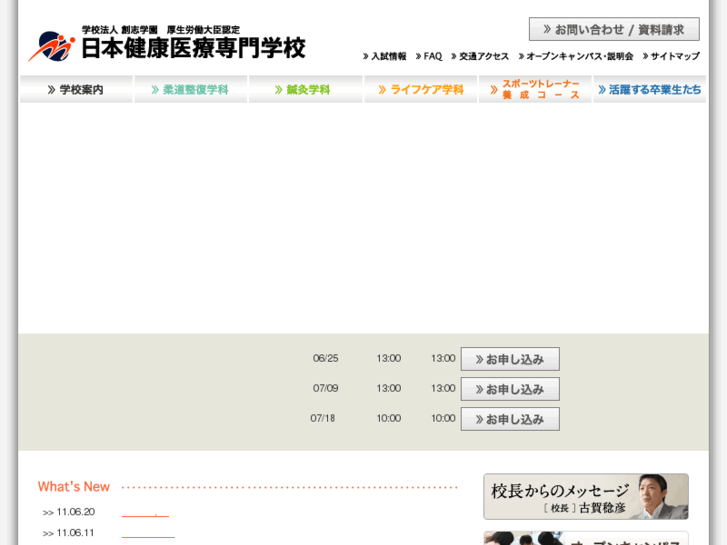Image resolution: width=727 pixels, height=545 pixels.
Task: Open 日本健康医療専門学校 home title
Action: (x=194, y=48)
